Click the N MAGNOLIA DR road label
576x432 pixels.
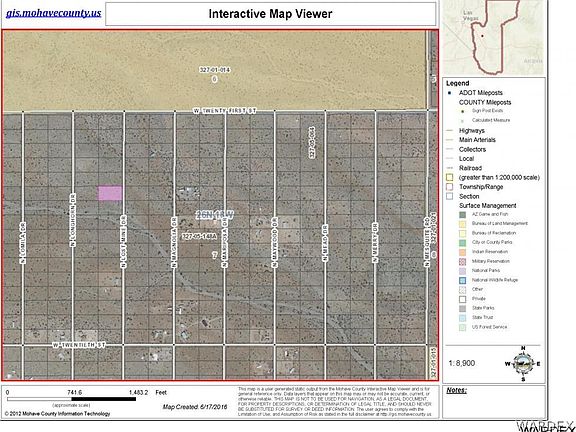(174, 242)
